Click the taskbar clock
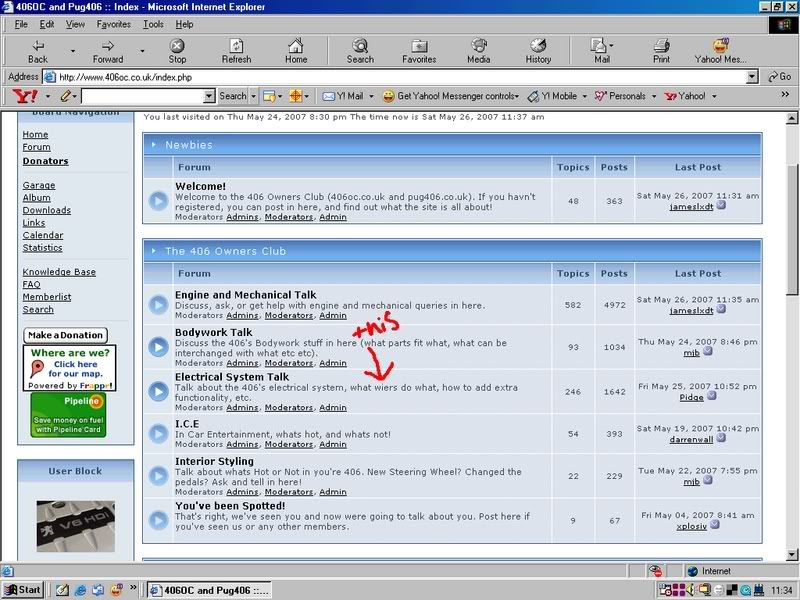Screen dimensions: 800x600 pyautogui.click(x=781, y=591)
